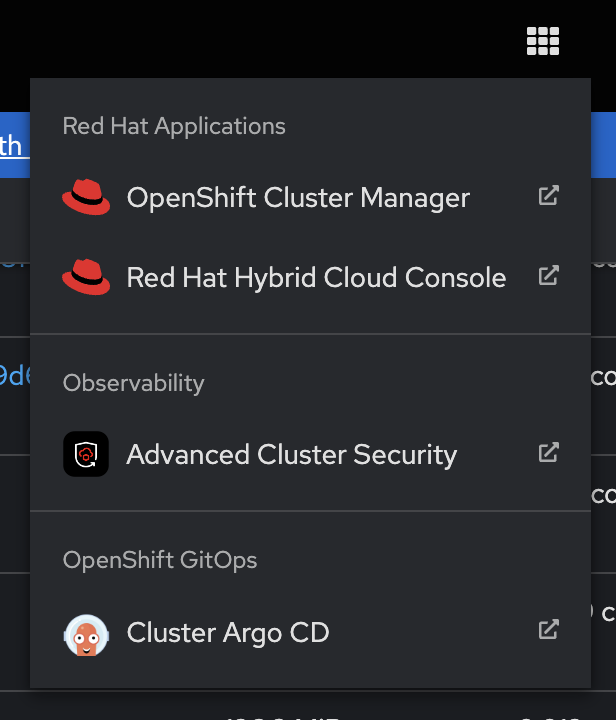This screenshot has width=616, height=720.
Task: Open Cluster Argo CD menu entry
Action: pyautogui.click(x=310, y=632)
